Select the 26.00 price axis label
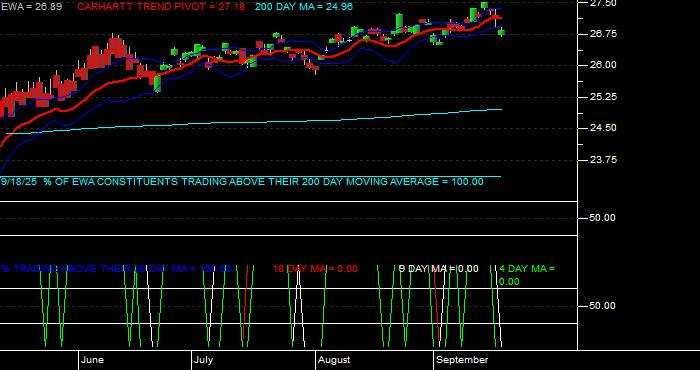Viewport: 700px width, 370px height. click(603, 65)
